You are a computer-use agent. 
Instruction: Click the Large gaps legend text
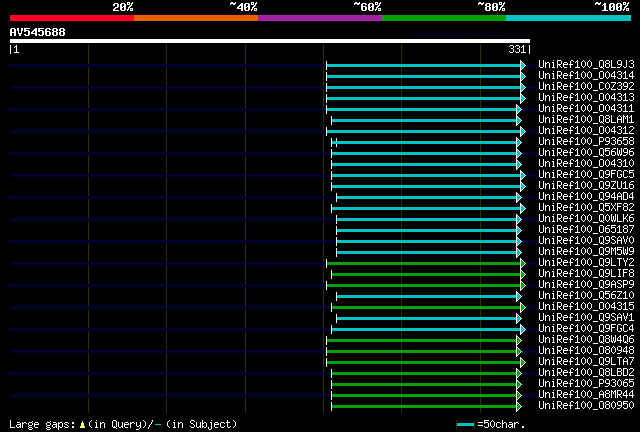click(42, 424)
